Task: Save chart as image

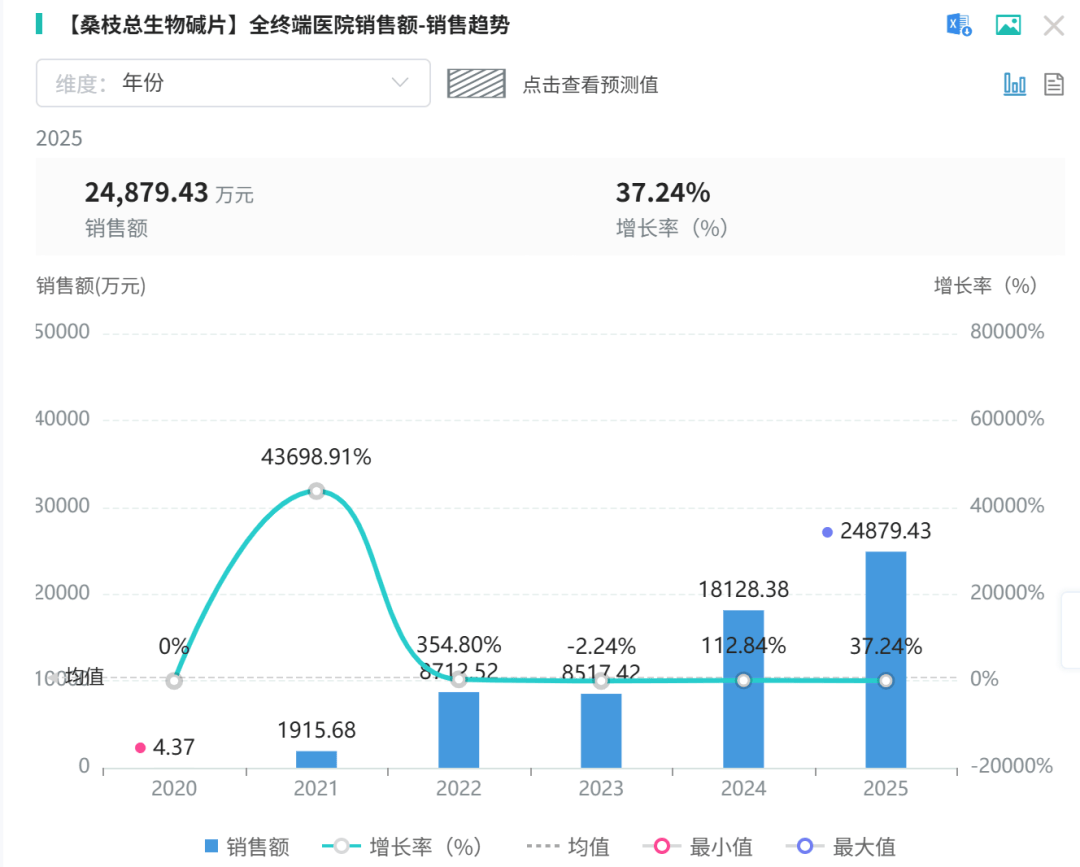Action: click(x=1008, y=26)
